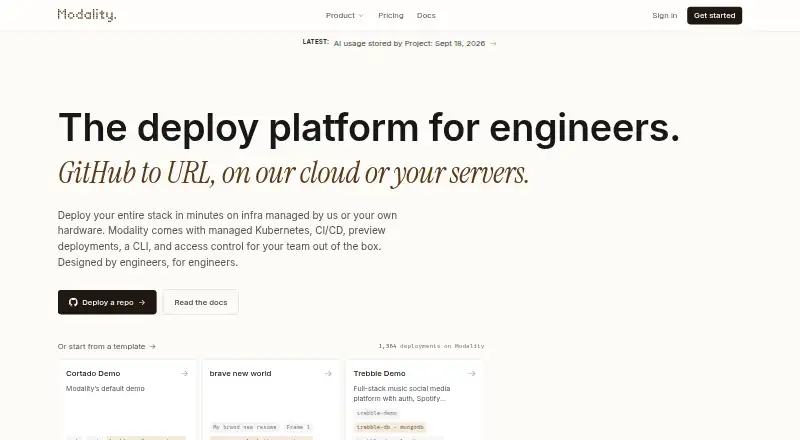Click the Frame 1 tag
The image size is (800, 440).
click(298, 427)
